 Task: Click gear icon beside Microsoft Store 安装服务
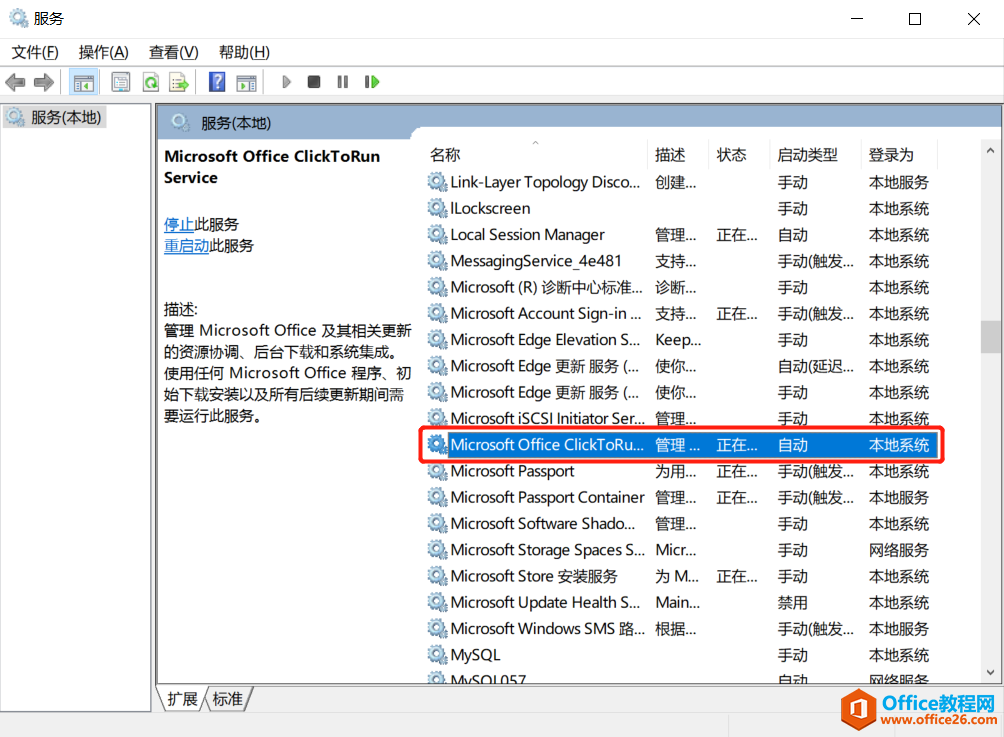pyautogui.click(x=437, y=576)
